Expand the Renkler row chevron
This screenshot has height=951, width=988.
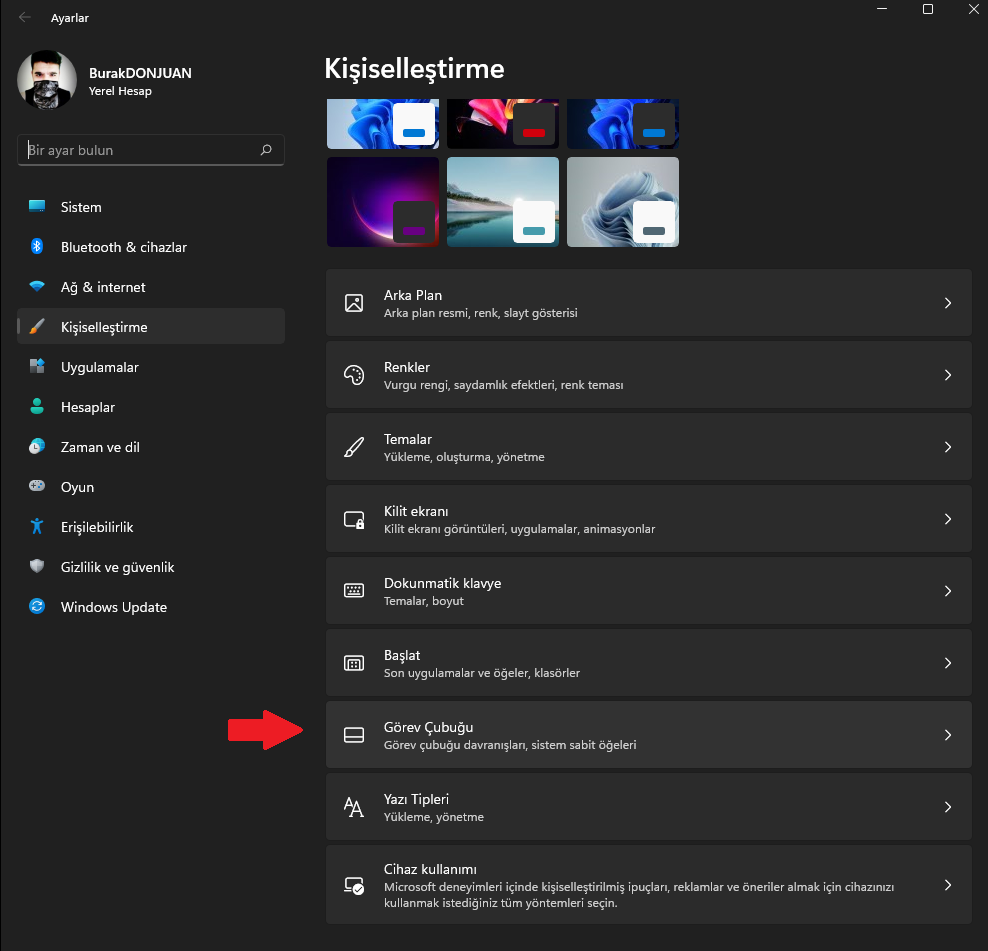click(947, 375)
